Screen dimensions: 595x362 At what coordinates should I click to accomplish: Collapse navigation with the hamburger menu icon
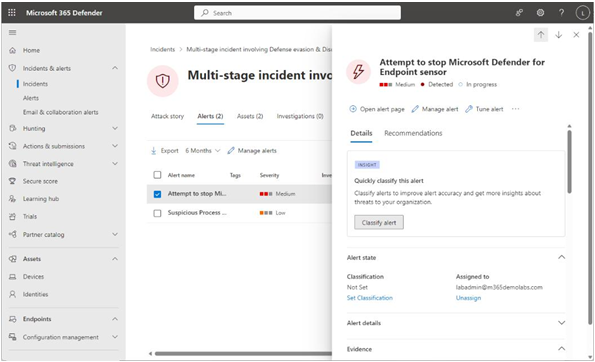pos(13,33)
